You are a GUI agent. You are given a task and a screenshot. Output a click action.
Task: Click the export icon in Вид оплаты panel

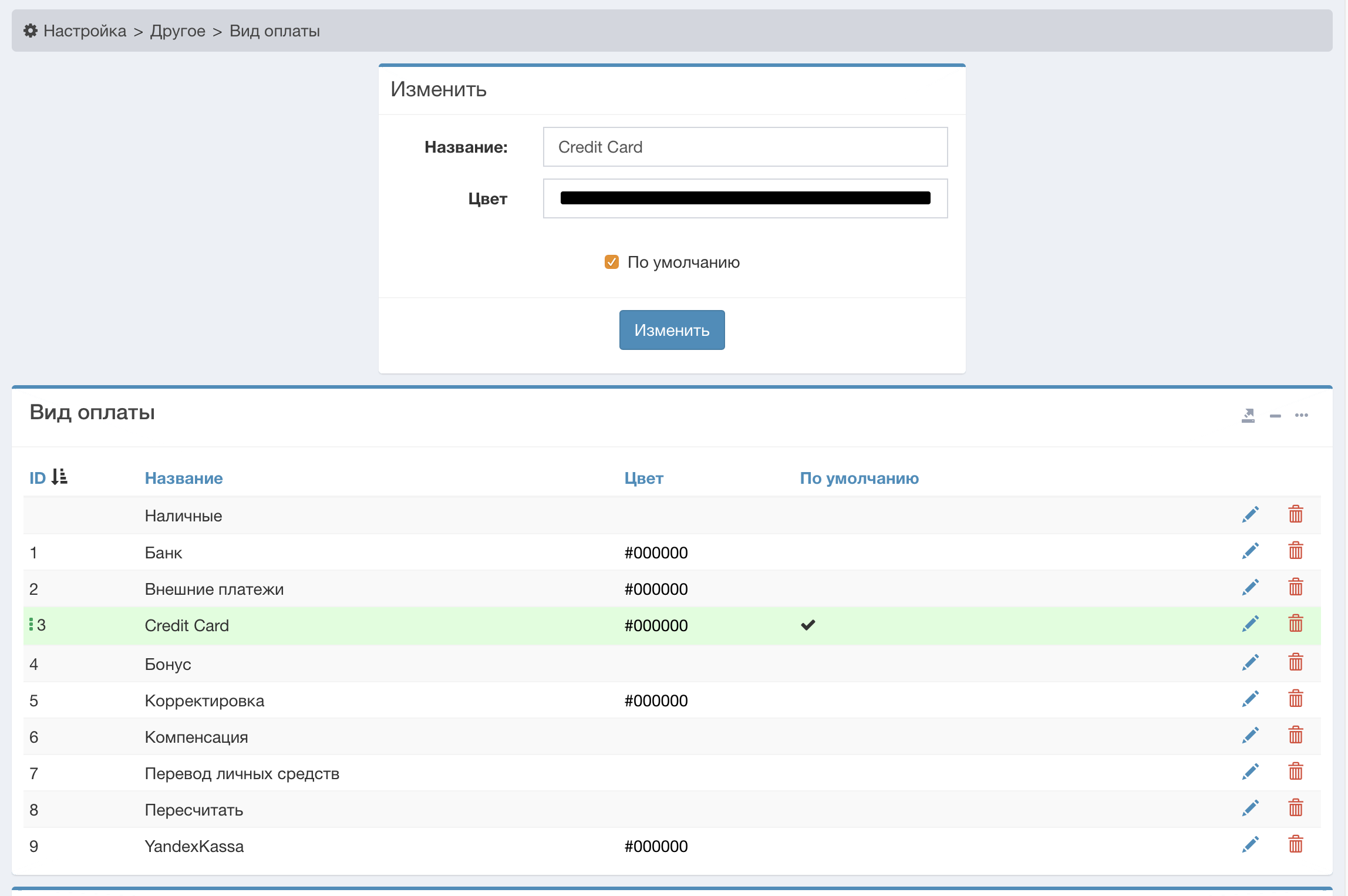(1248, 416)
